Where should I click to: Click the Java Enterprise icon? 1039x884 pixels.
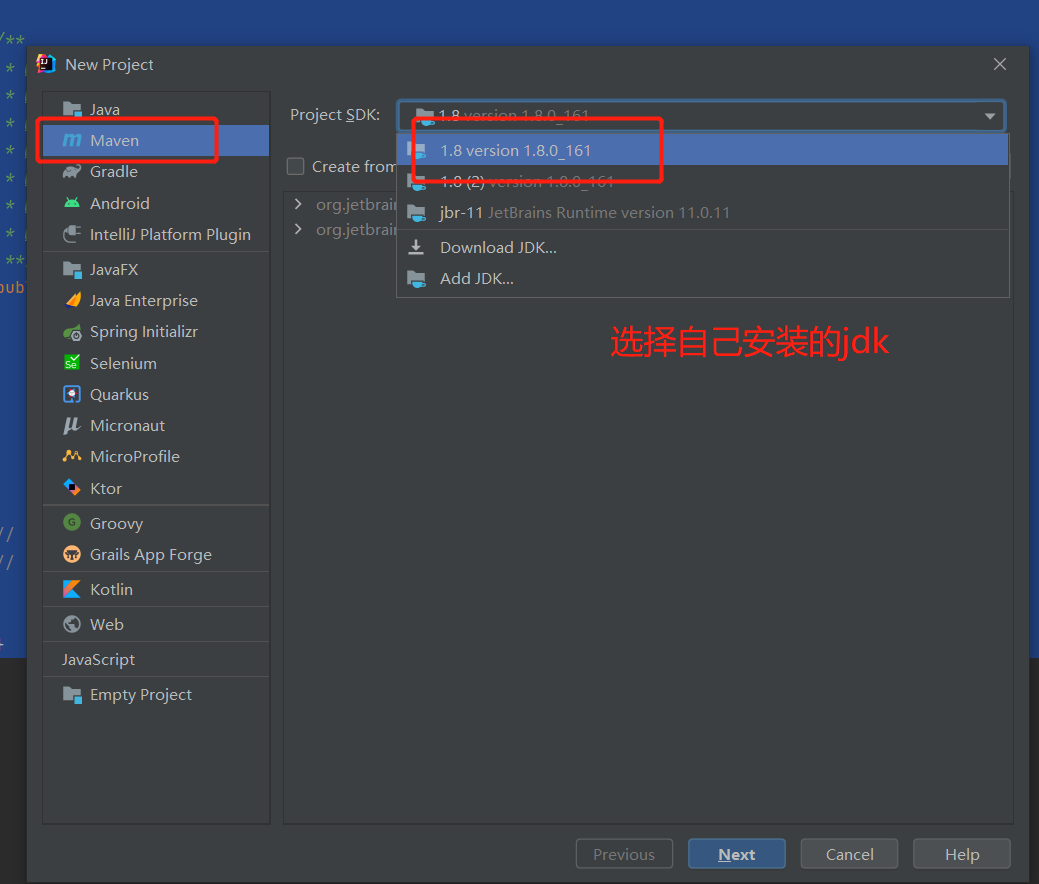[x=73, y=300]
